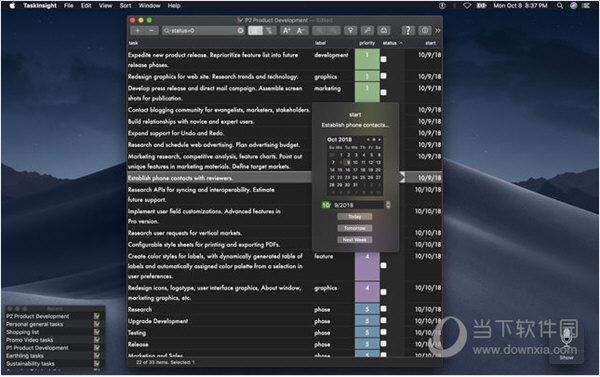Click the 10/9/2018 date input field
The height and width of the screenshot is (377, 600).
pyautogui.click(x=353, y=205)
